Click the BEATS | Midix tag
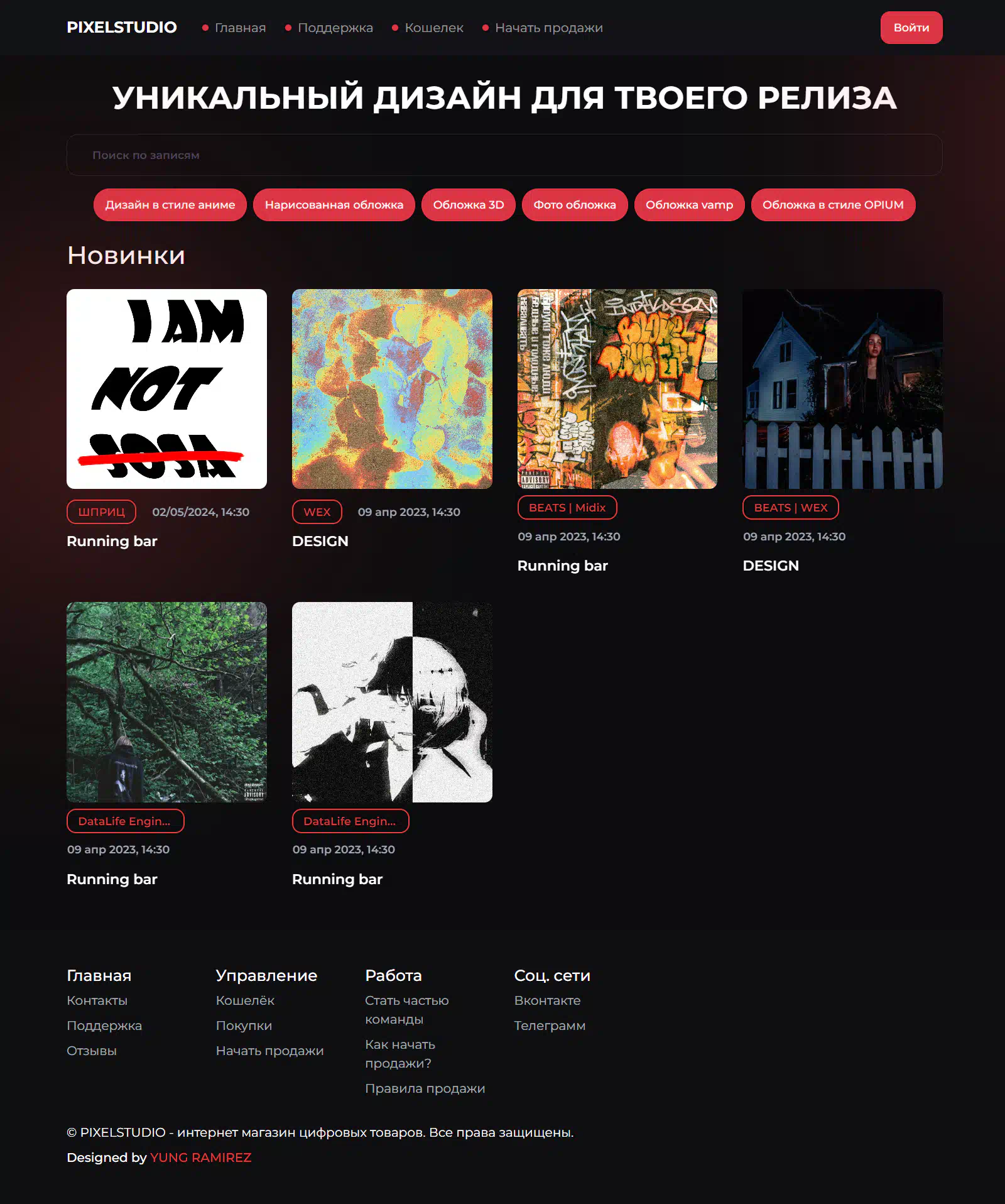 pyautogui.click(x=567, y=508)
